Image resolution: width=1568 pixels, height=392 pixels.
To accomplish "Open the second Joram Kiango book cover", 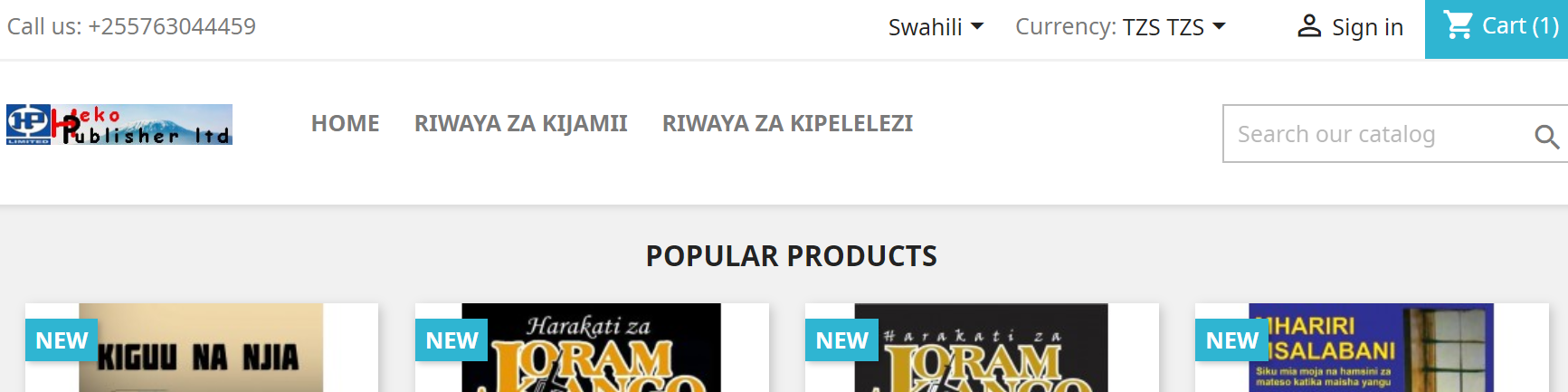I will pos(591,348).
